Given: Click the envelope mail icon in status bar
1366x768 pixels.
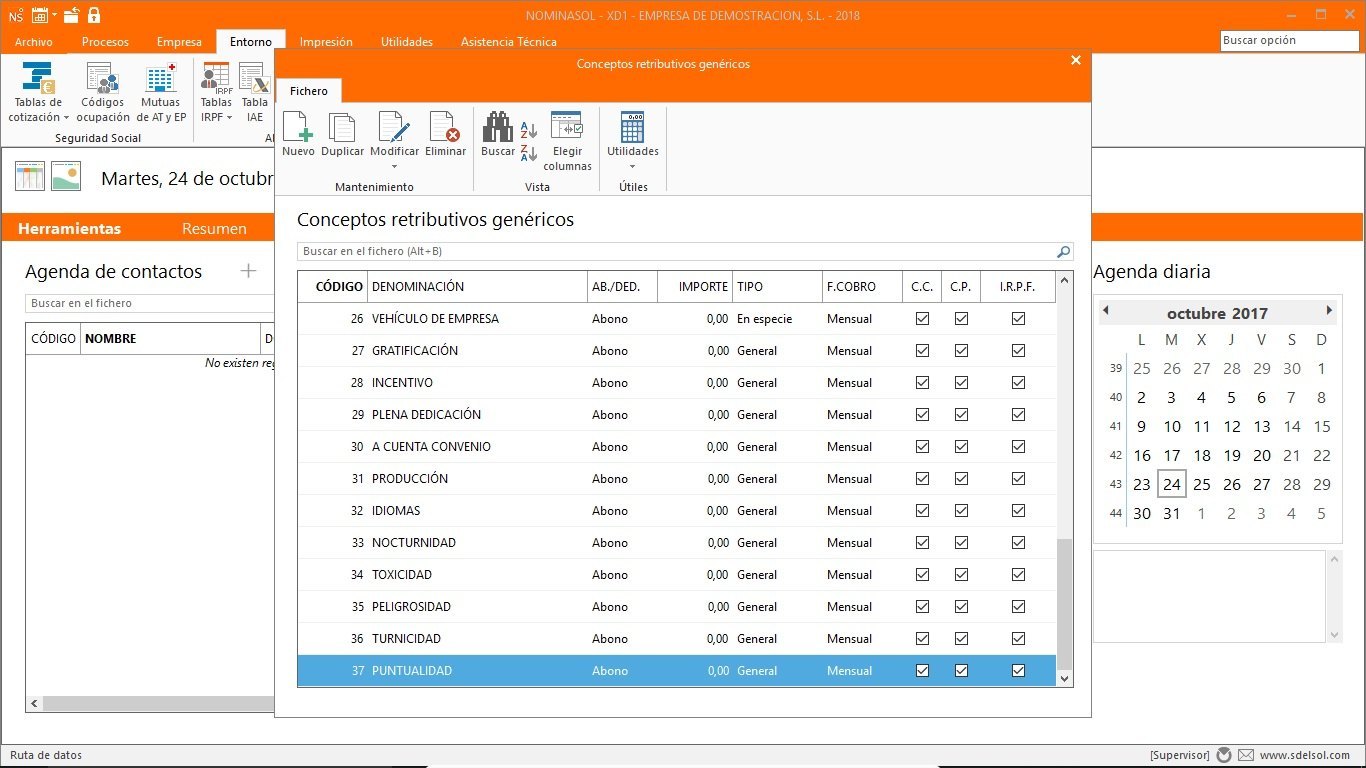Looking at the screenshot, I should (x=1246, y=755).
